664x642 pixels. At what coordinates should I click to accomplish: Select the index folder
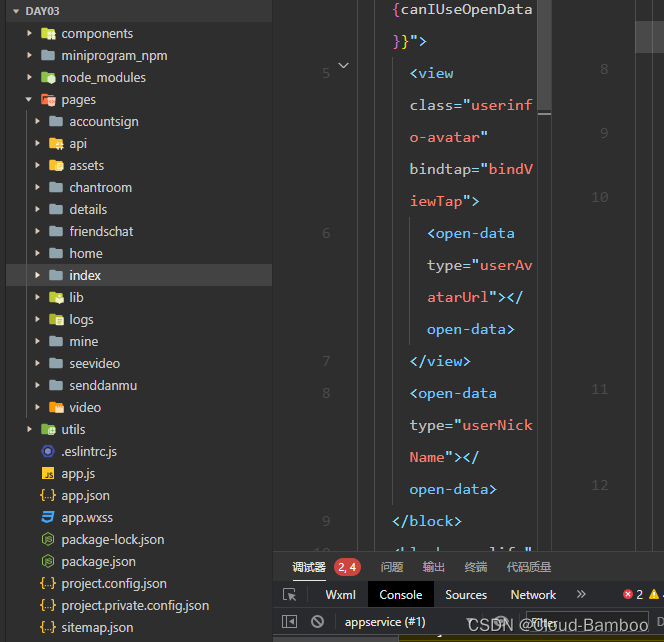tap(139, 275)
